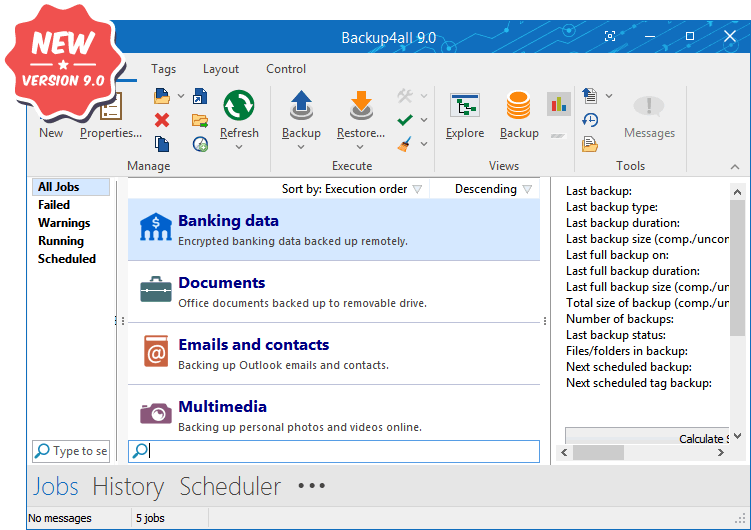Click the scheduler clock icon with green plus

point(200,144)
